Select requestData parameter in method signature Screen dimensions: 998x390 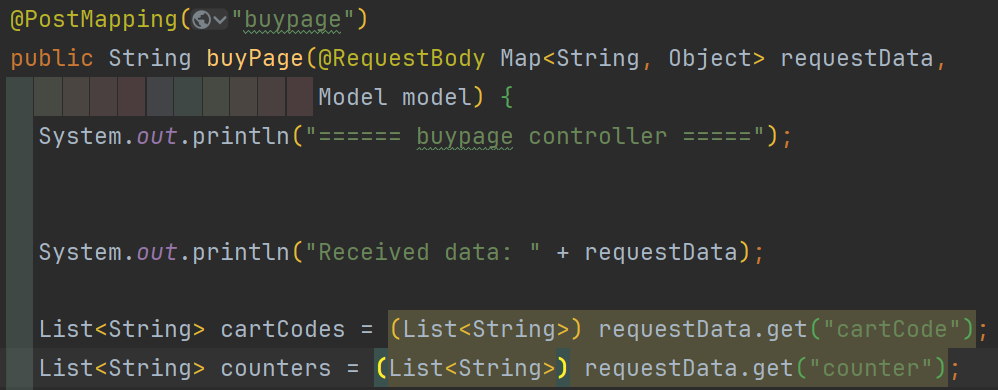856,59
